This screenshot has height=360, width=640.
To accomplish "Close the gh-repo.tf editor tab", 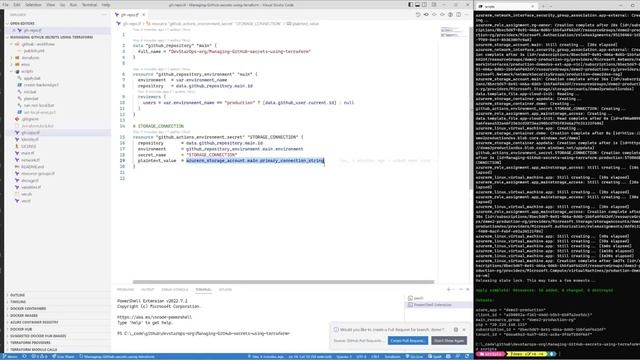I will [144, 15].
